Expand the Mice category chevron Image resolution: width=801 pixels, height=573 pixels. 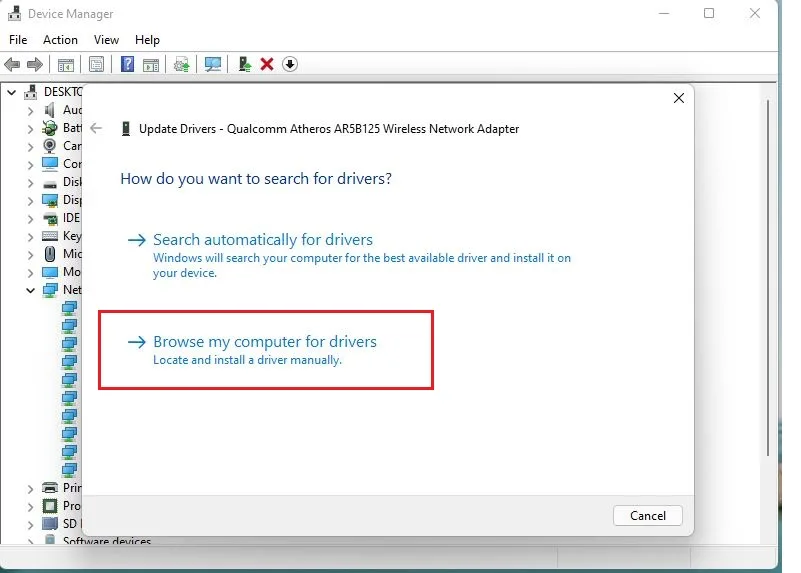pos(30,254)
